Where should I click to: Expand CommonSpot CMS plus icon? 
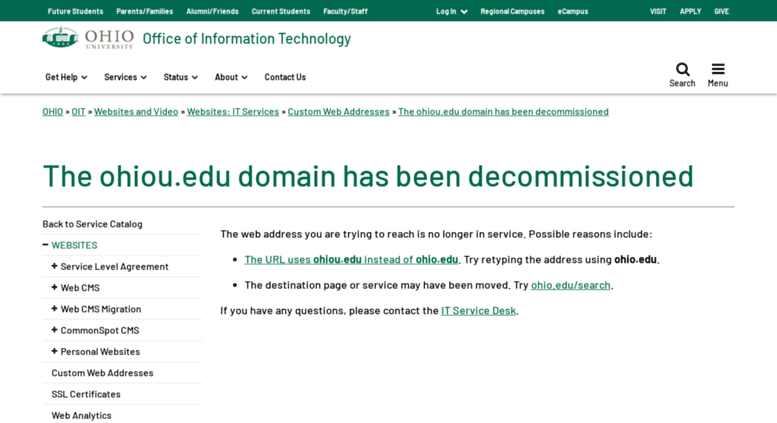click(x=55, y=330)
